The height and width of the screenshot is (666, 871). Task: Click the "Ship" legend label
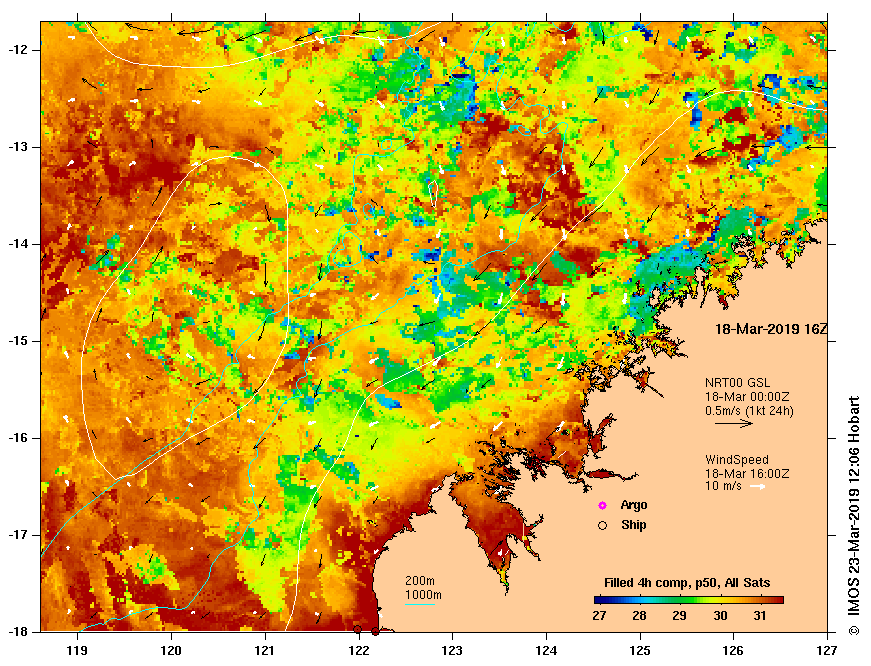(x=634, y=525)
